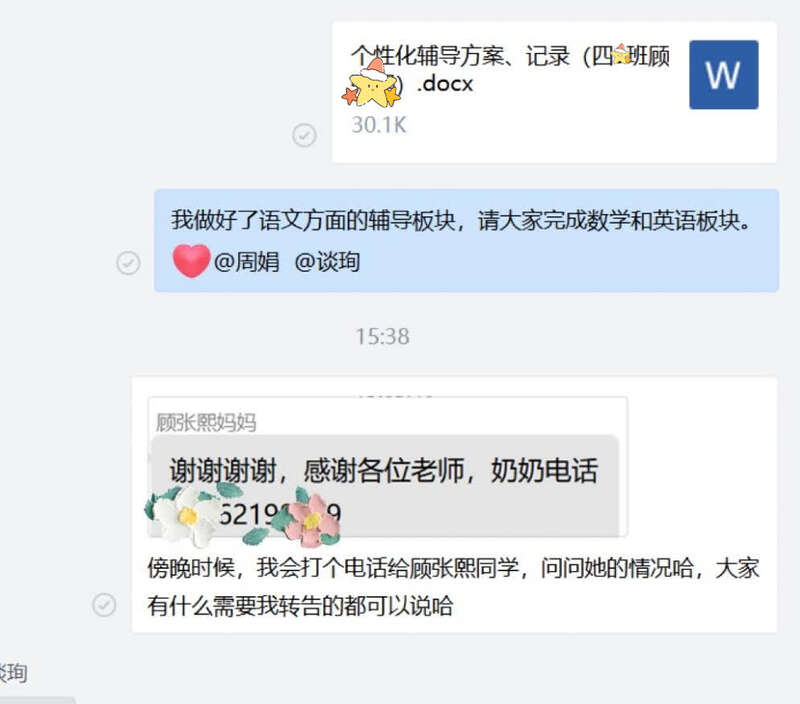Click the 30.1K file size label
Screen dimensions: 800x704
point(379,125)
